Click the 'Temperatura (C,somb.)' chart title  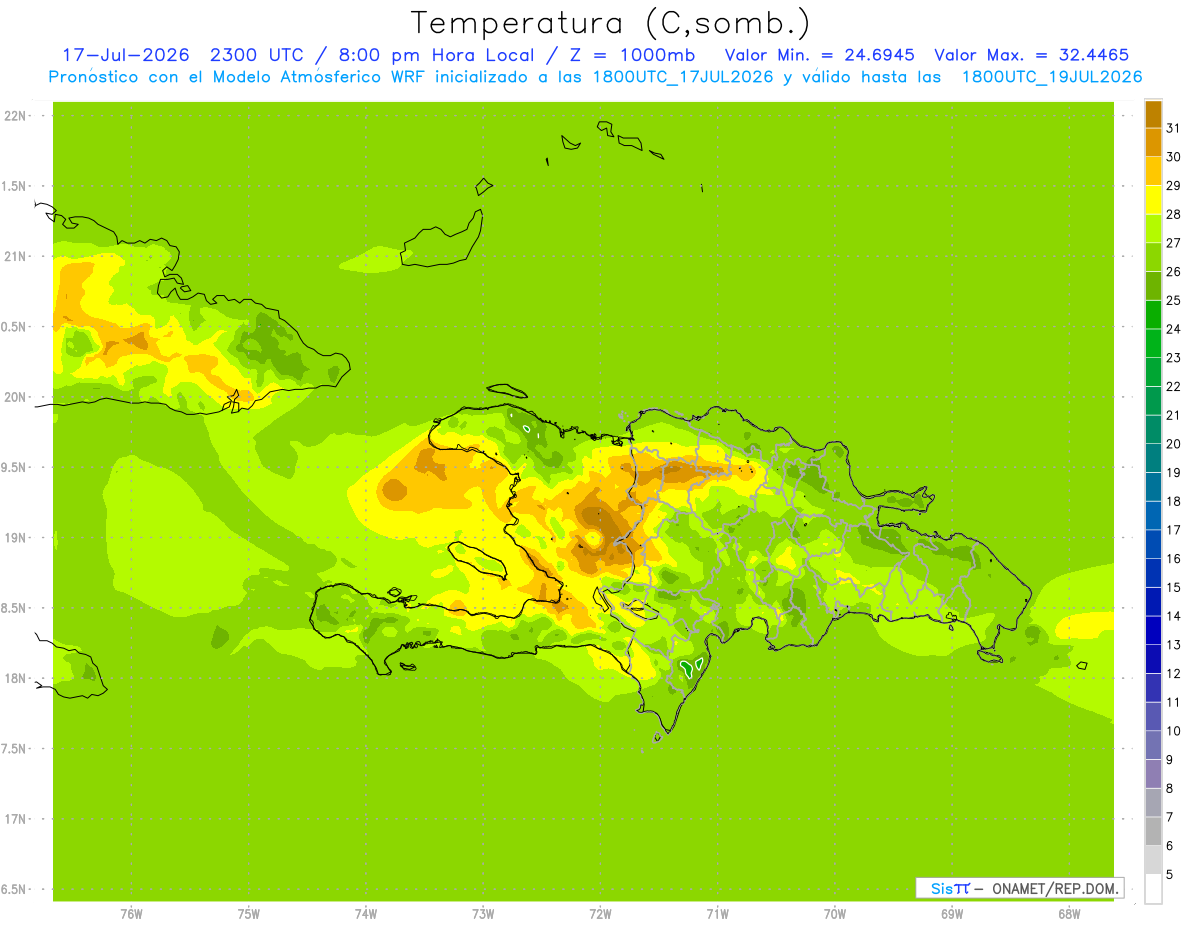(x=610, y=23)
